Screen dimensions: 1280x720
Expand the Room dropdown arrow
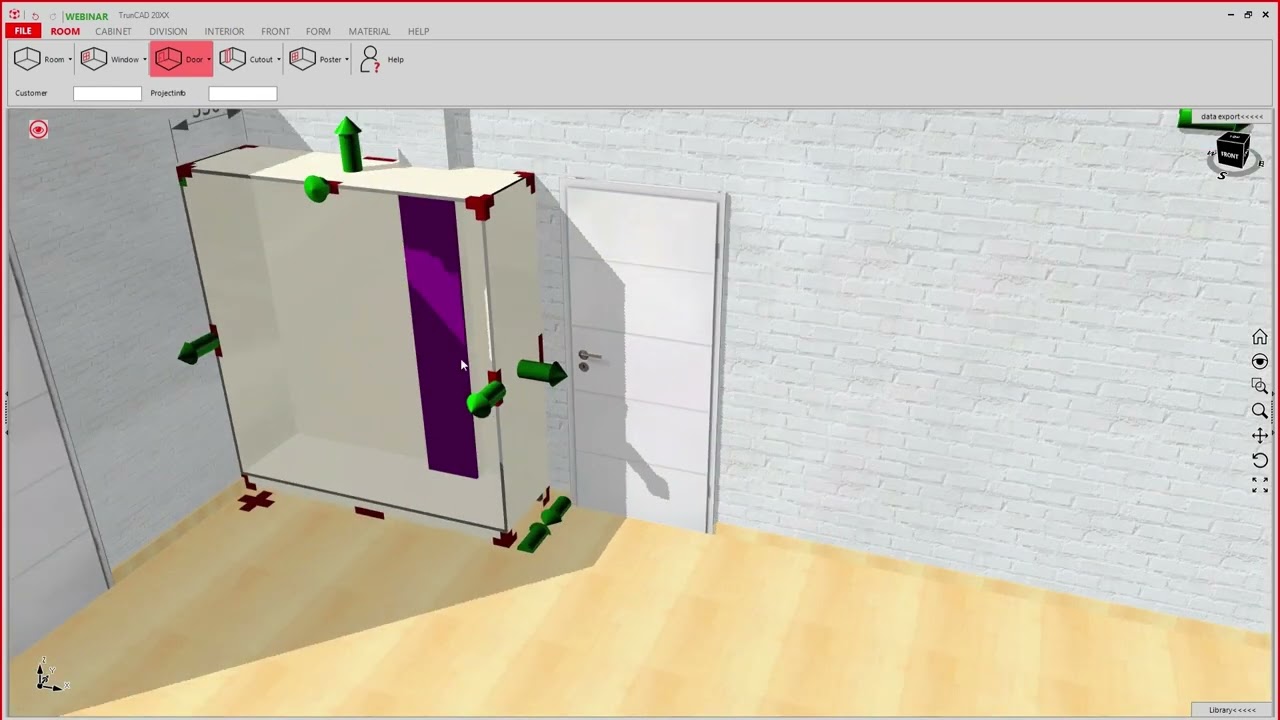point(70,60)
